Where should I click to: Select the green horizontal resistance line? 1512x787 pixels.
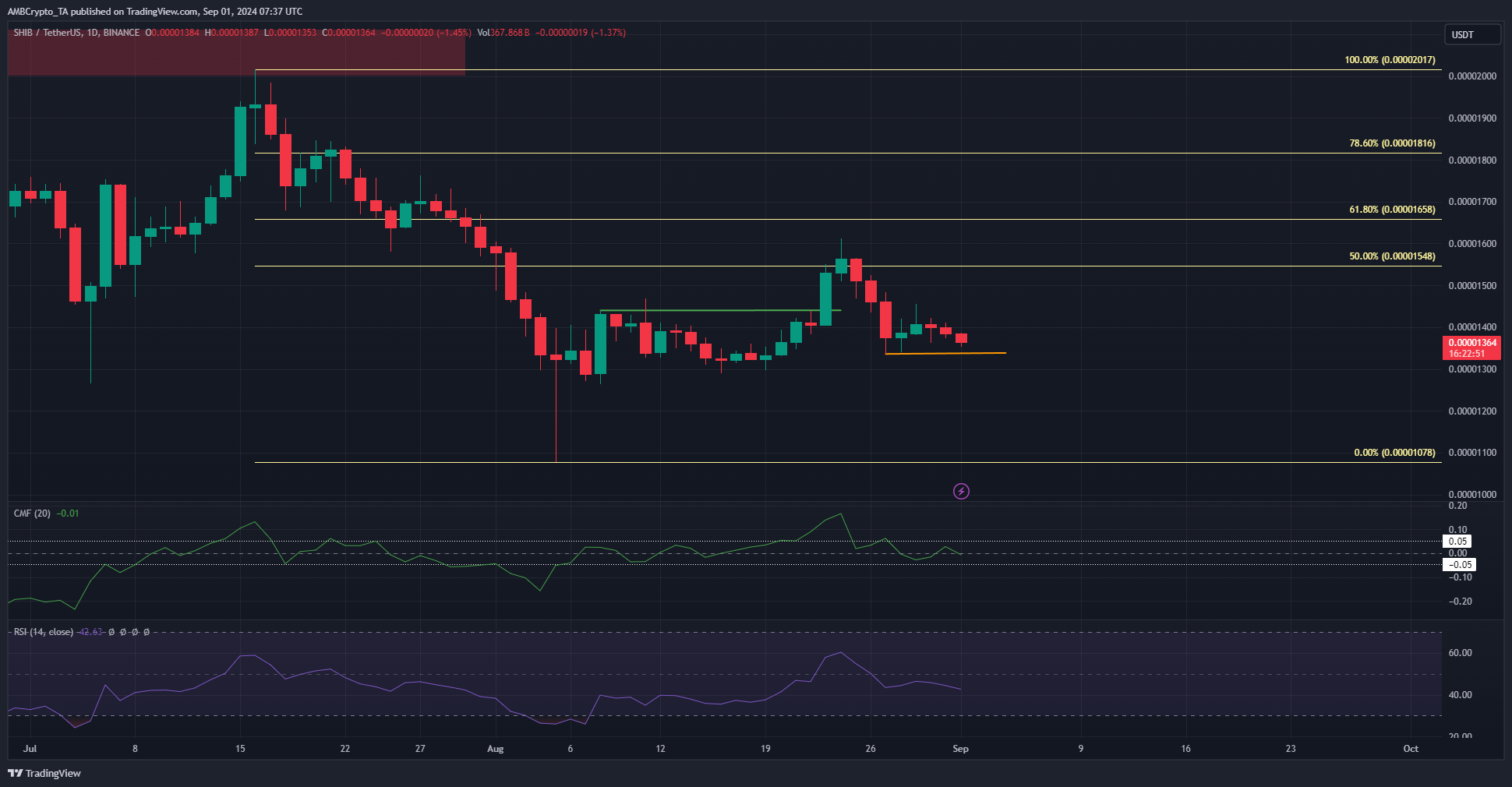coord(720,310)
